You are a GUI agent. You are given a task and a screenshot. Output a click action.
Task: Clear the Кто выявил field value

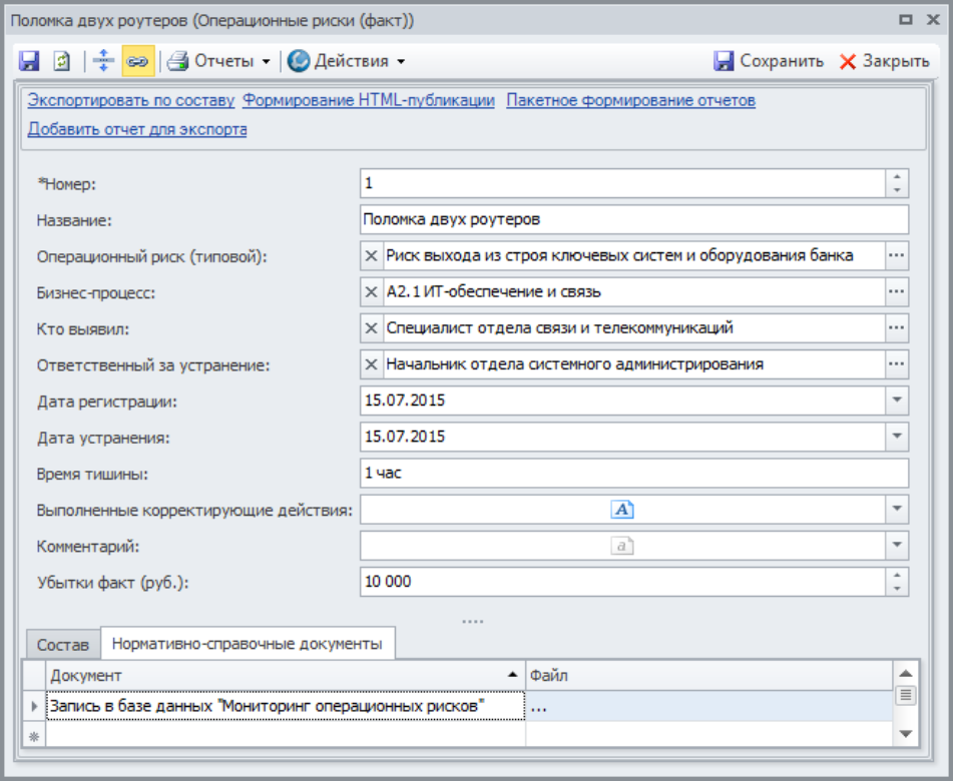coord(371,328)
